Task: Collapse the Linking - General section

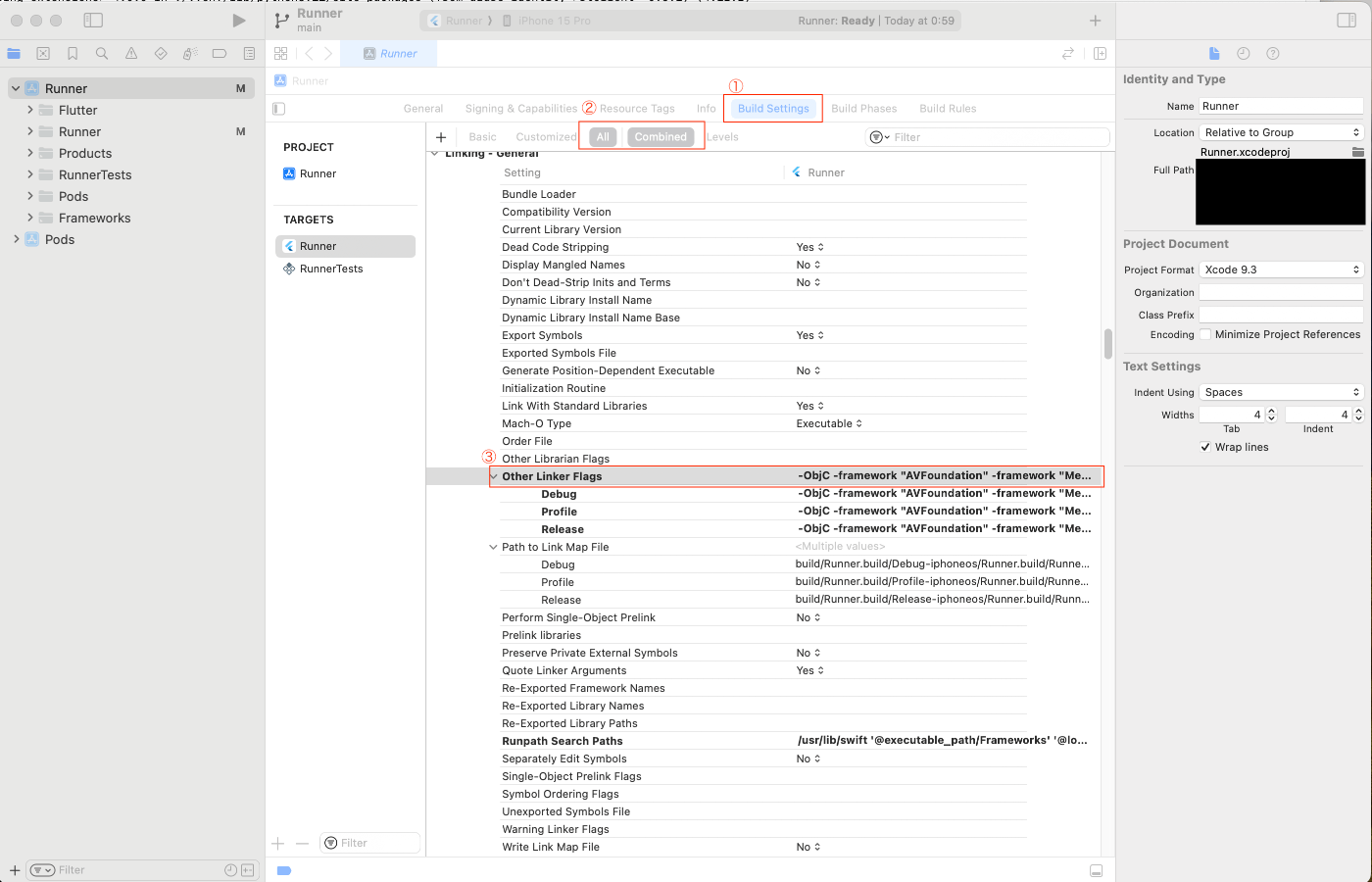Action: pyautogui.click(x=434, y=154)
